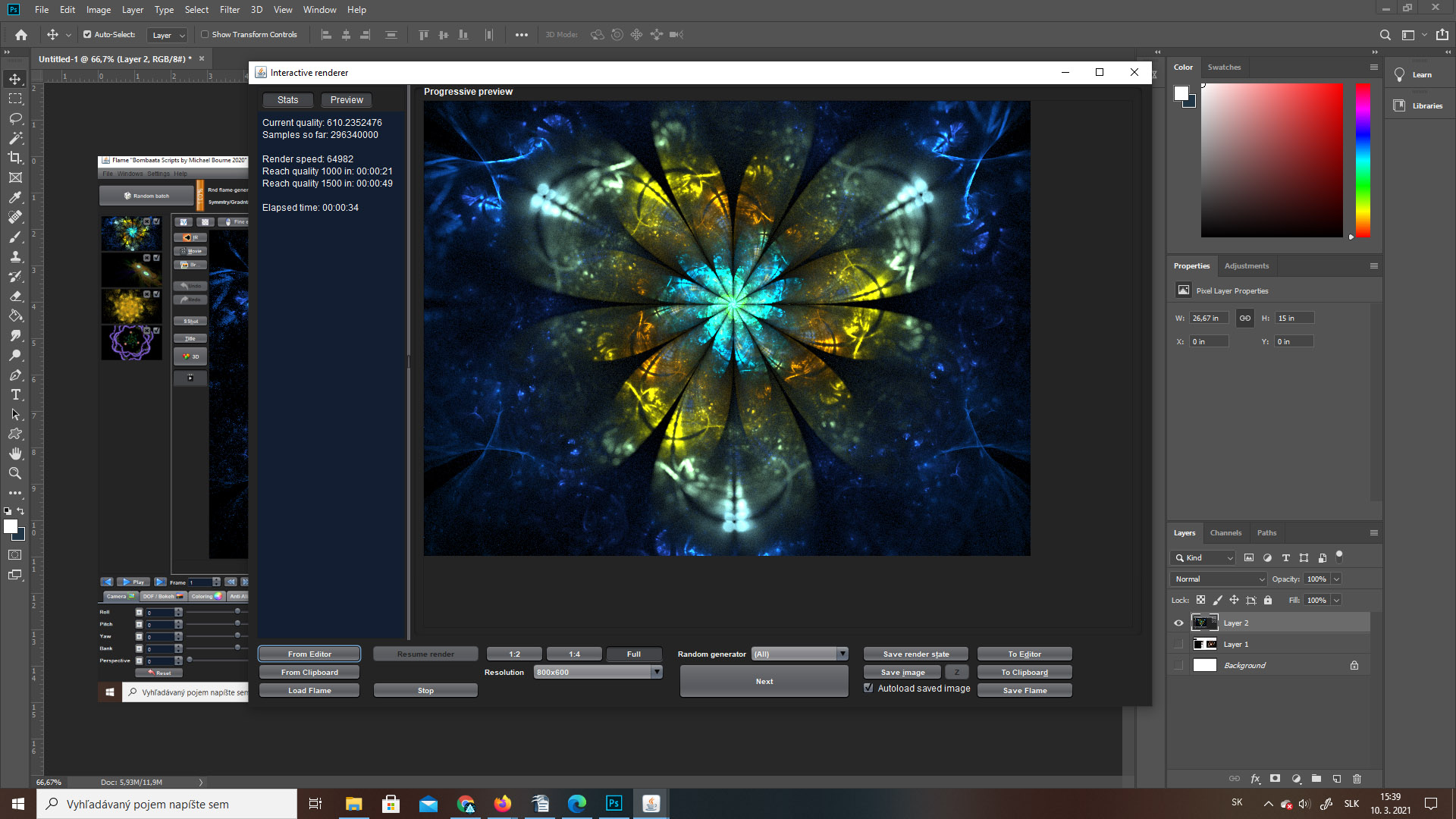The width and height of the screenshot is (1456, 819).
Task: Click the Stop render button
Action: [x=425, y=691]
